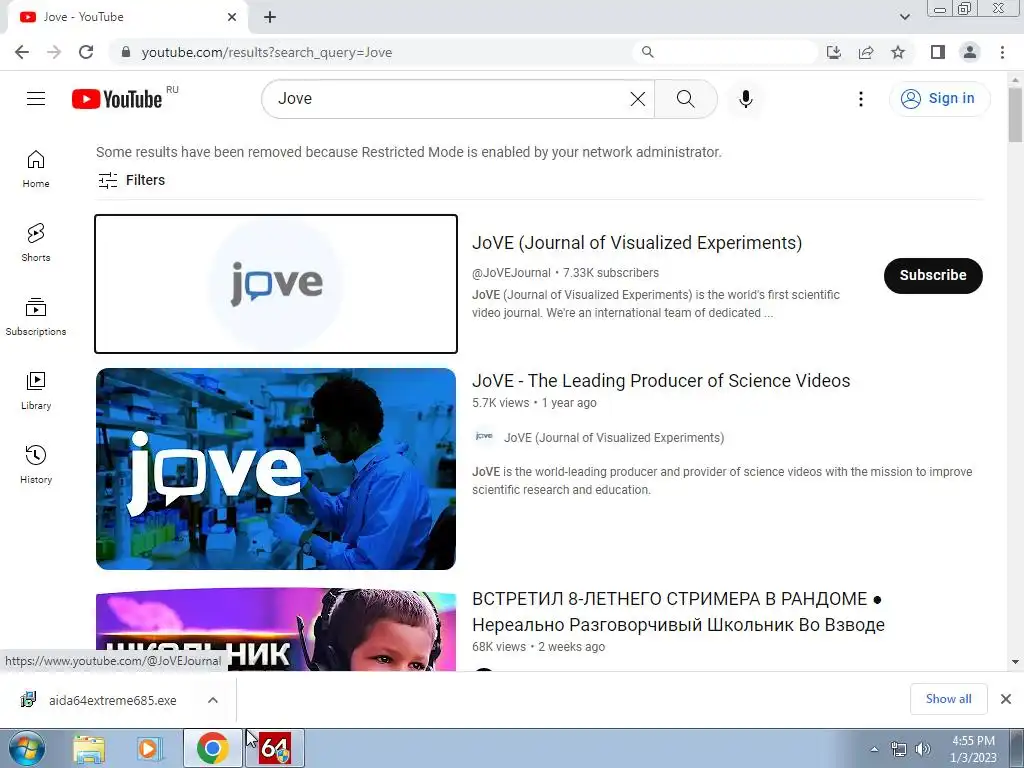Click scrollbar down arrow
This screenshot has height=768, width=1024.
click(1015, 662)
